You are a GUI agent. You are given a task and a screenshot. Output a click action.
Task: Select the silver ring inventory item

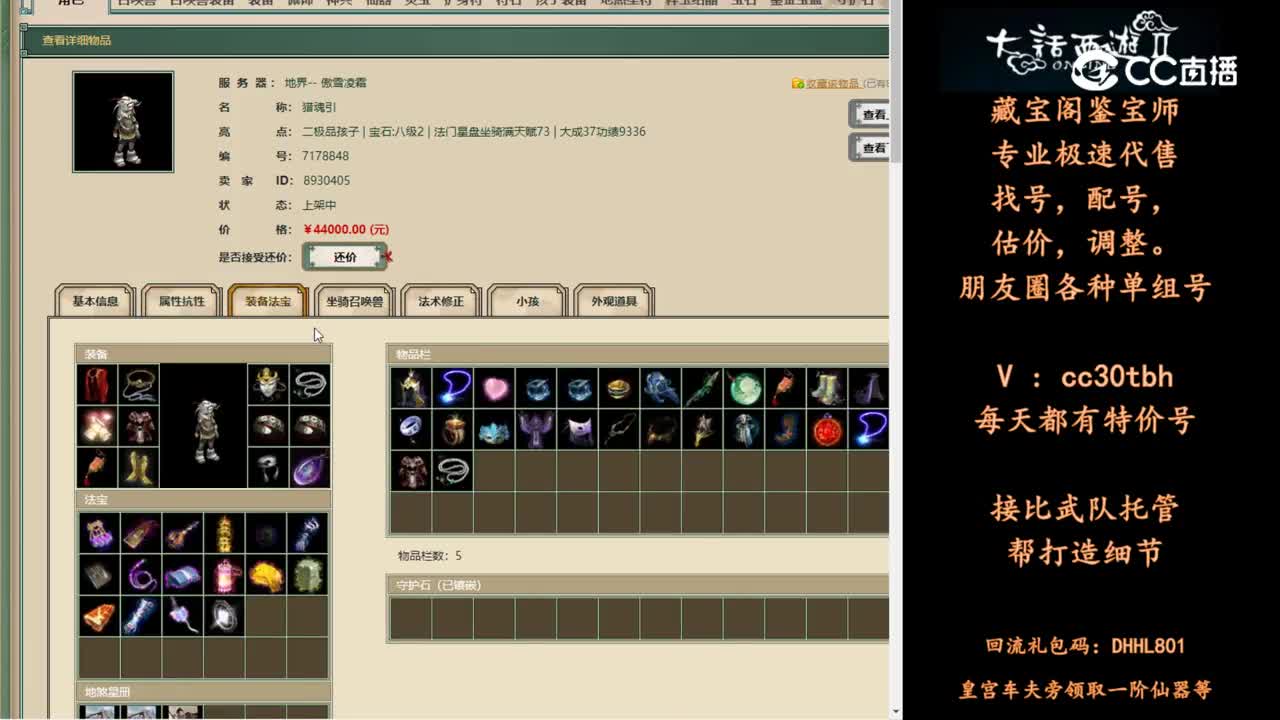point(411,429)
